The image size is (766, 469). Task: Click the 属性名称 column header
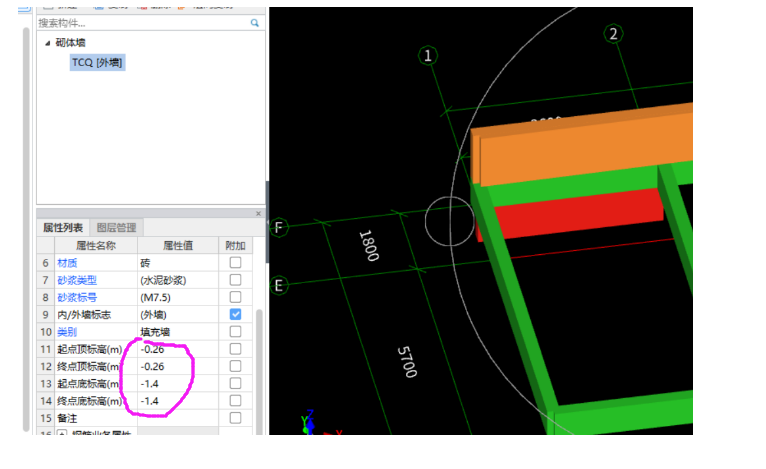pyautogui.click(x=96, y=245)
